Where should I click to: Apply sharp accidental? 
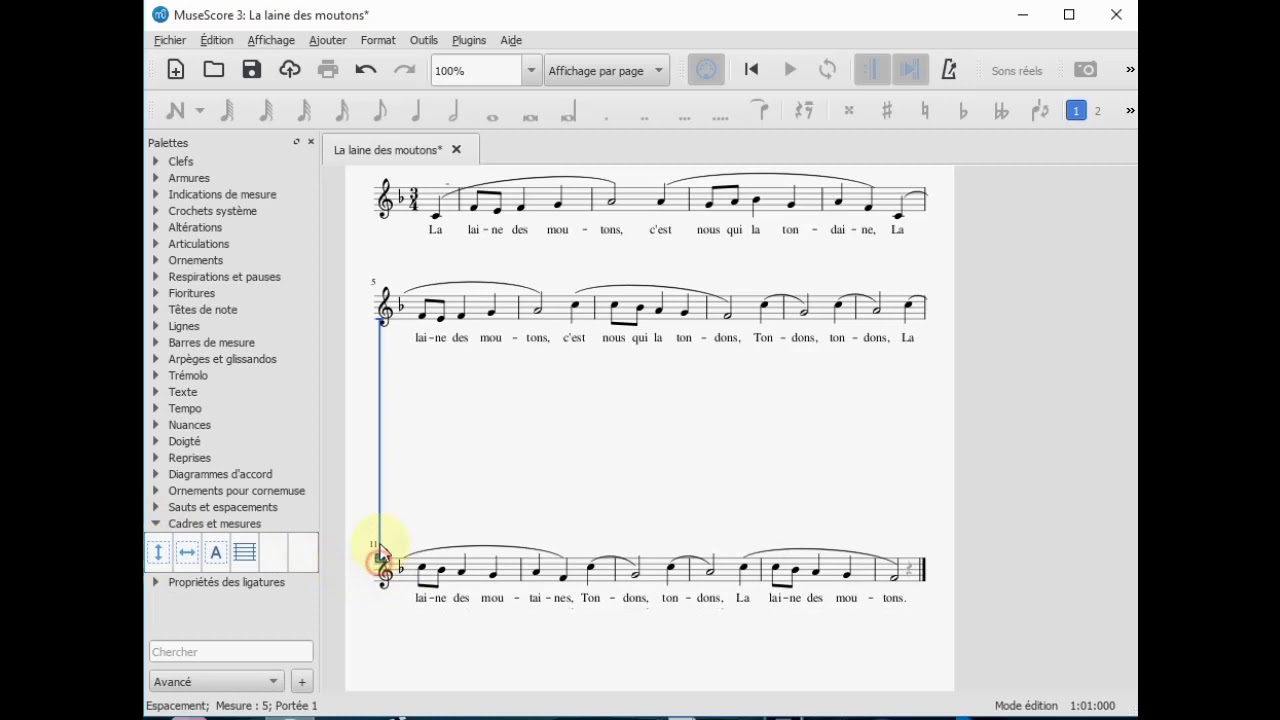[x=886, y=111]
